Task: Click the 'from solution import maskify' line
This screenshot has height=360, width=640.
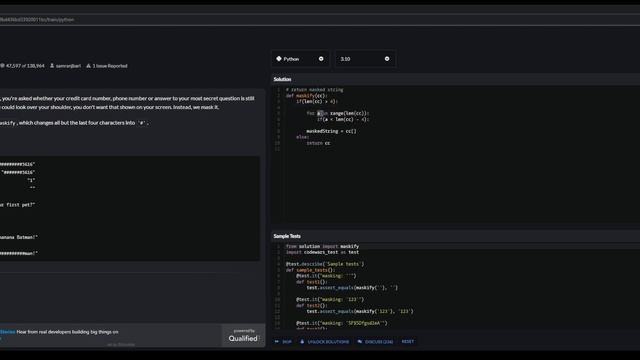Action: 322,247
